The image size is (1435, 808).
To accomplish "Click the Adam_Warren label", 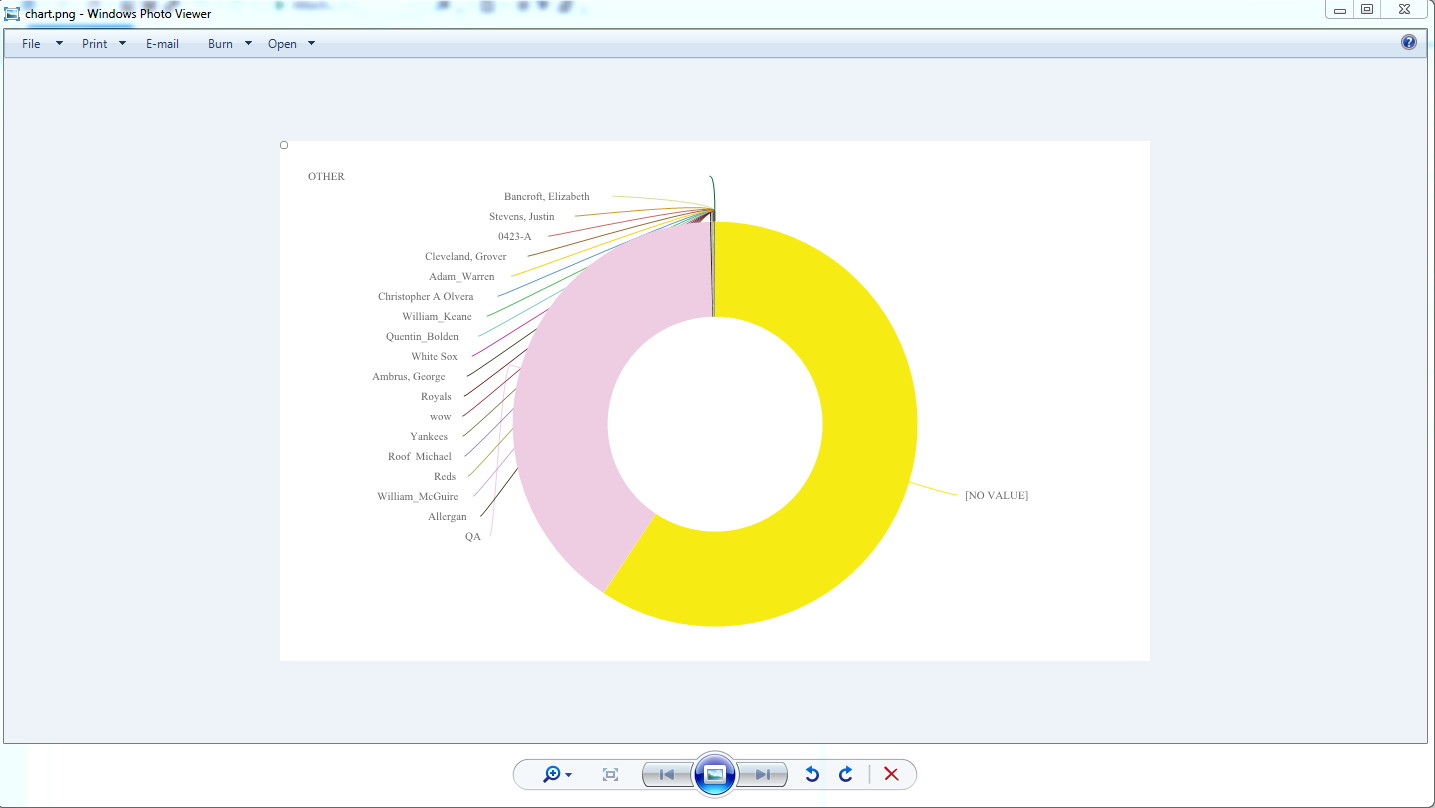I will pyautogui.click(x=462, y=276).
